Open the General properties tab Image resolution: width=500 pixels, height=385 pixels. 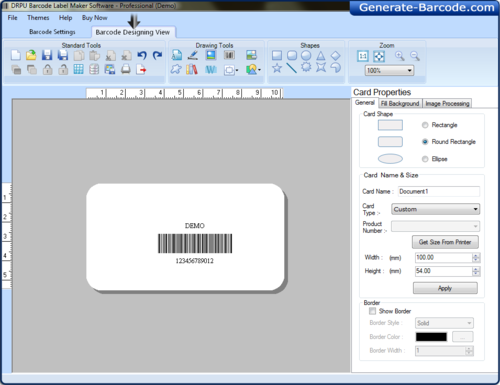coord(365,103)
